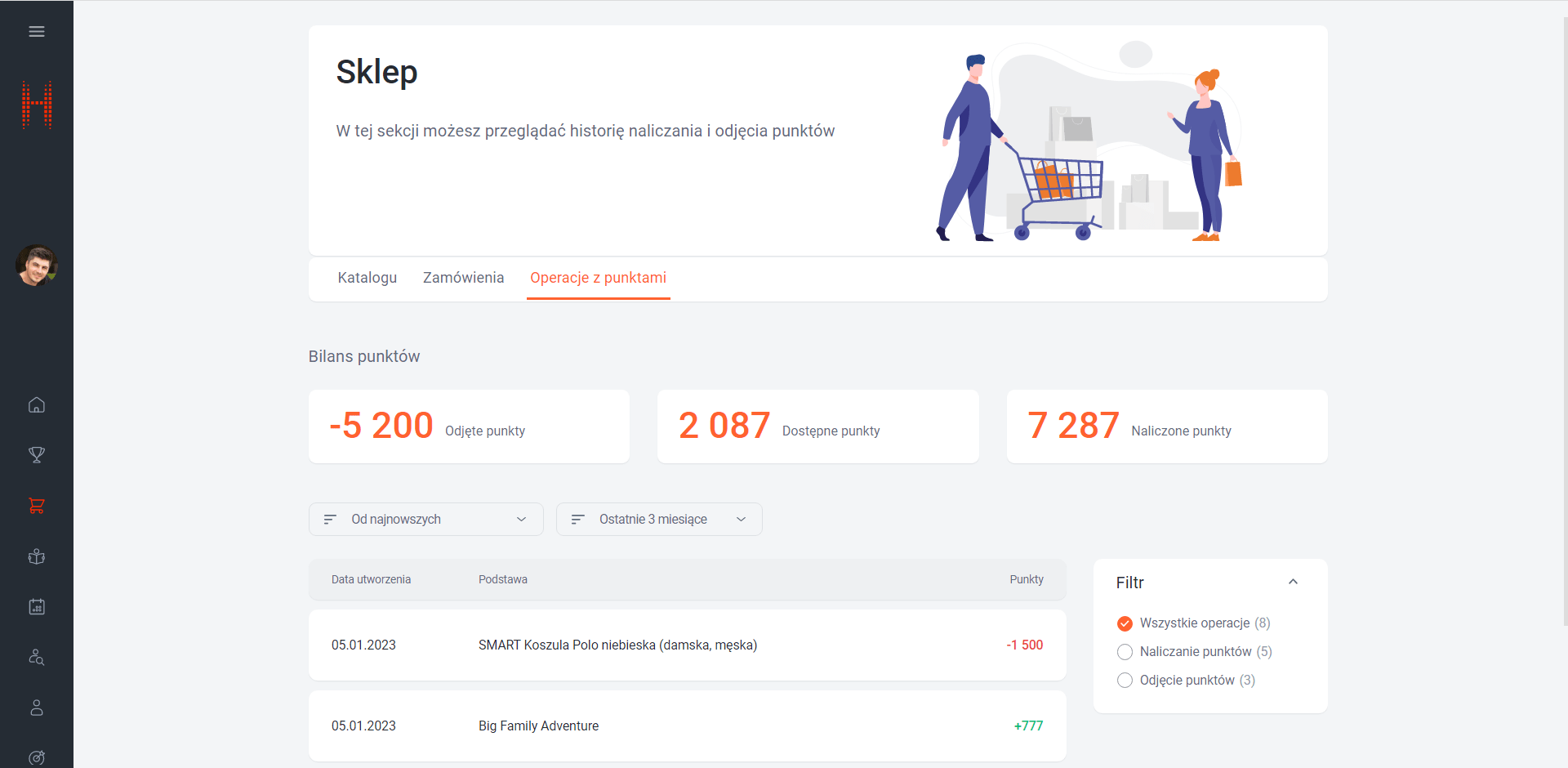Click the Operacje z punktami tab

598,278
